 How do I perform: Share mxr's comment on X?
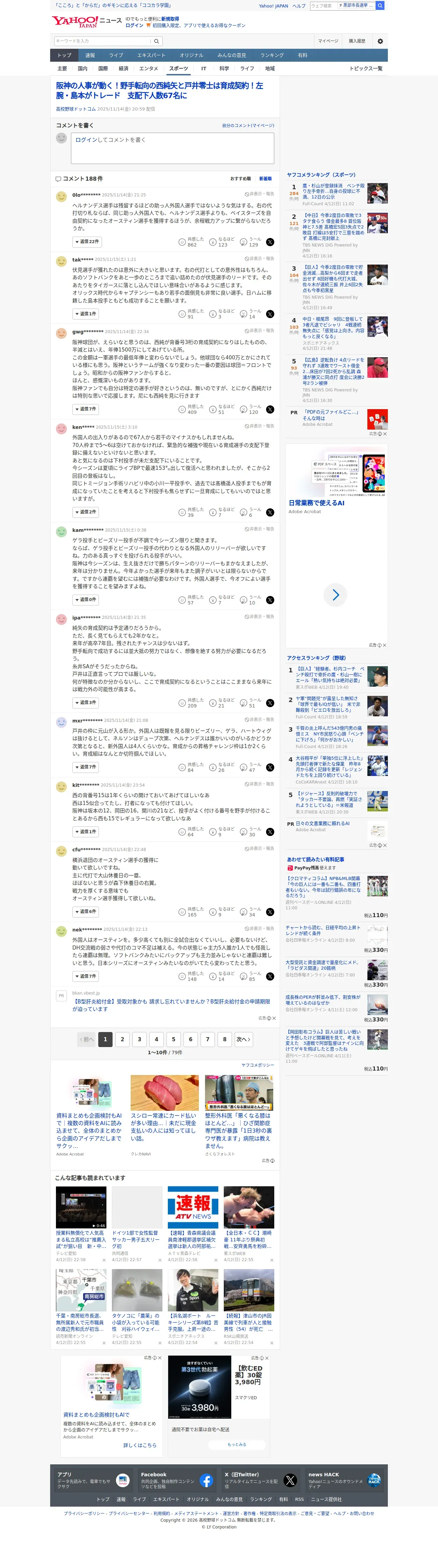[x=270, y=767]
